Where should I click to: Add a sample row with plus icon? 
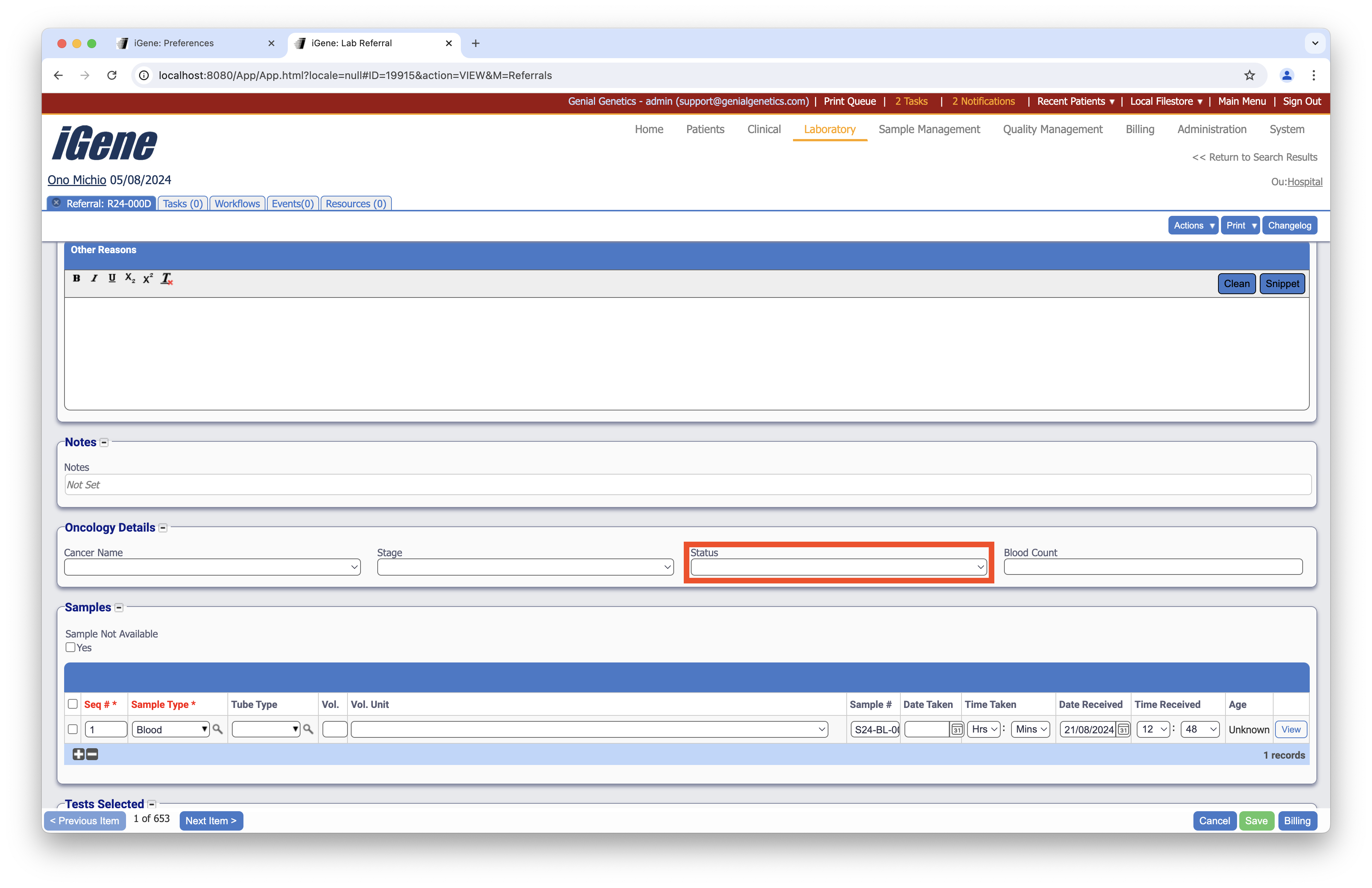pyautogui.click(x=78, y=754)
